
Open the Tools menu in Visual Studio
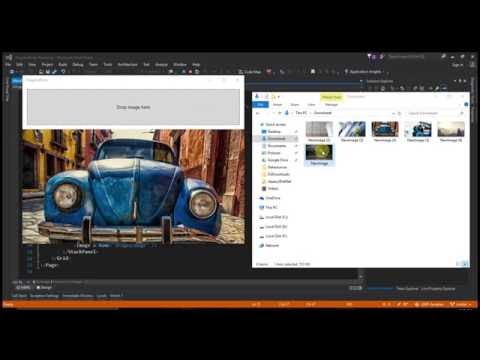pyautogui.click(x=108, y=64)
